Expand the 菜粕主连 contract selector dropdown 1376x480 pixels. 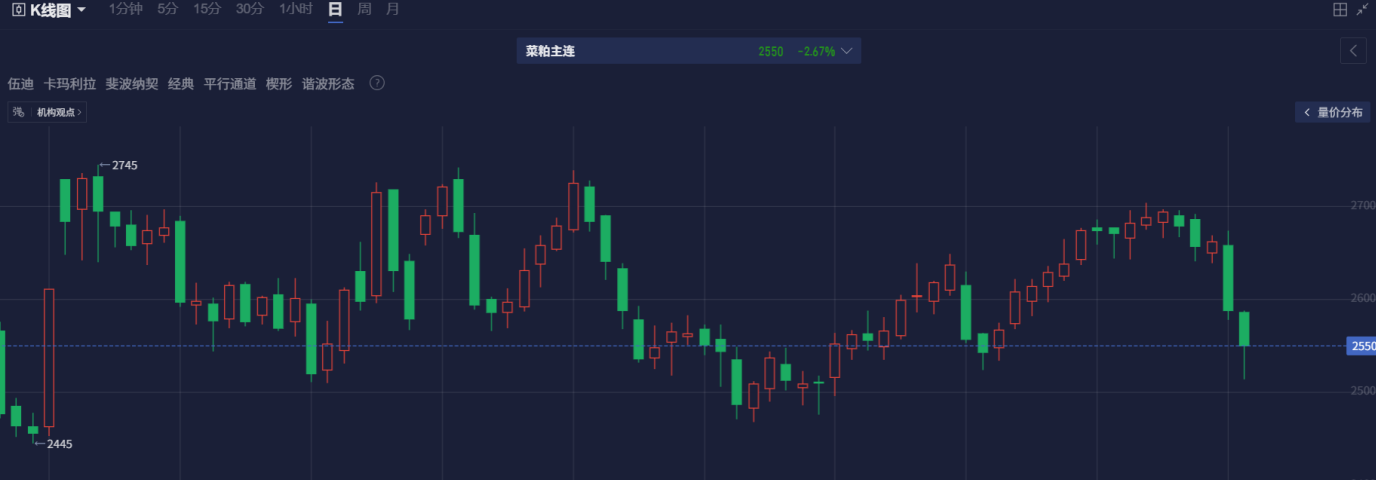pos(847,51)
